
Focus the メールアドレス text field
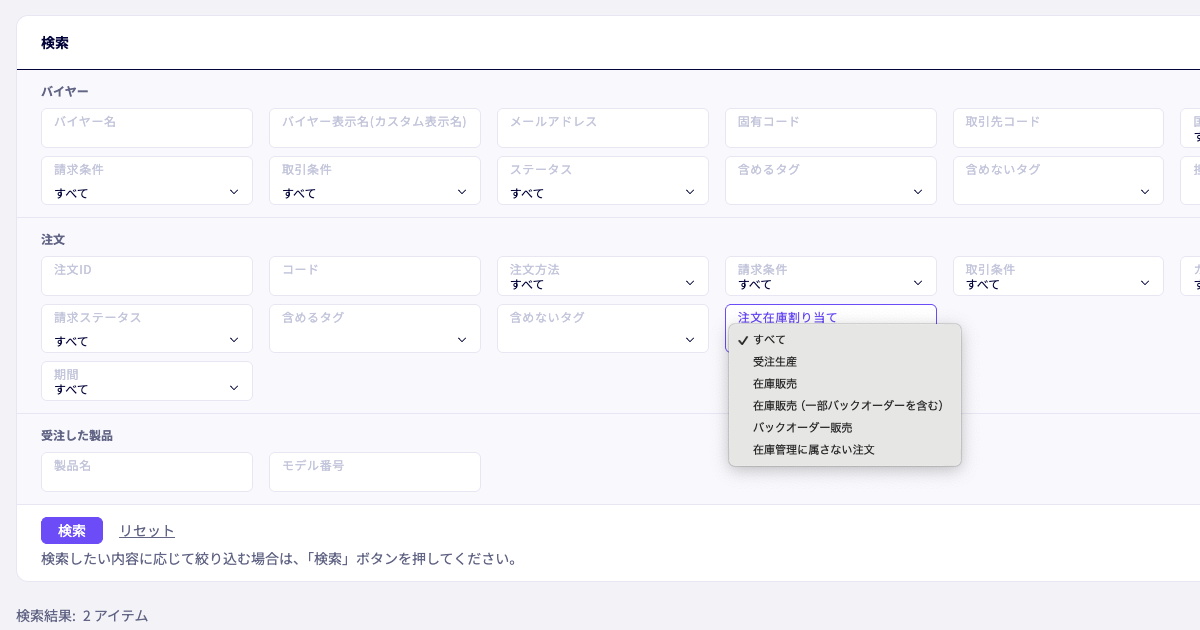click(602, 129)
